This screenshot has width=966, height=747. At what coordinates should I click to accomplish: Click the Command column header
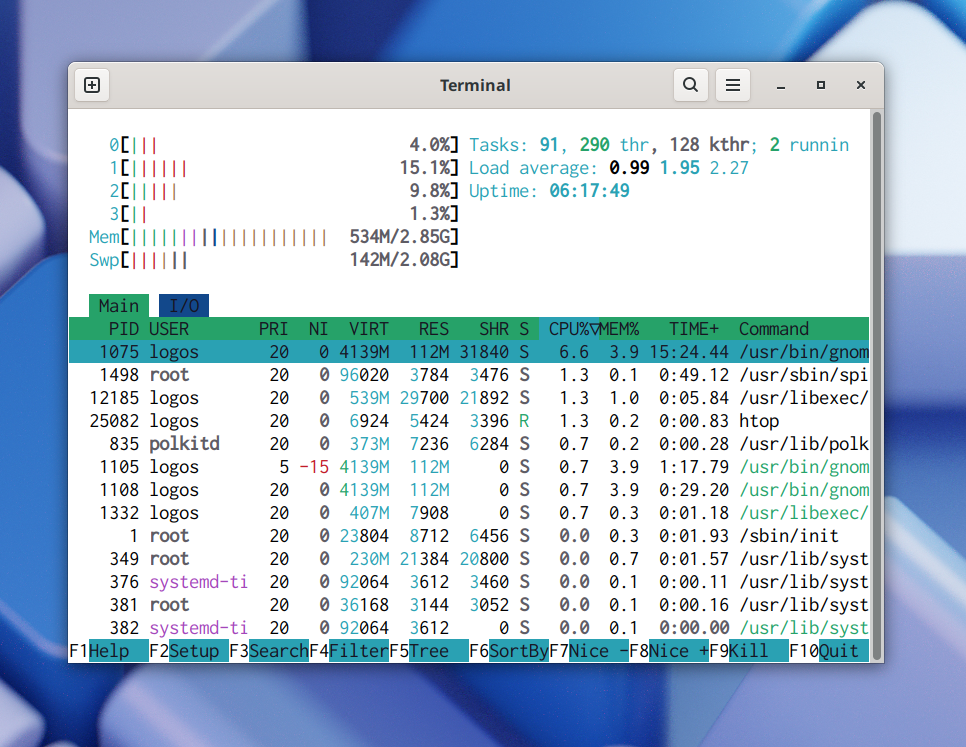pyautogui.click(x=774, y=329)
